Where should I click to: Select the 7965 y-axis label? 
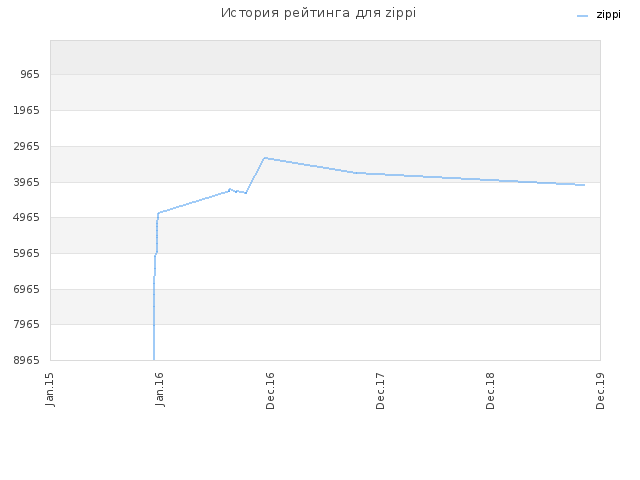pos(27,324)
